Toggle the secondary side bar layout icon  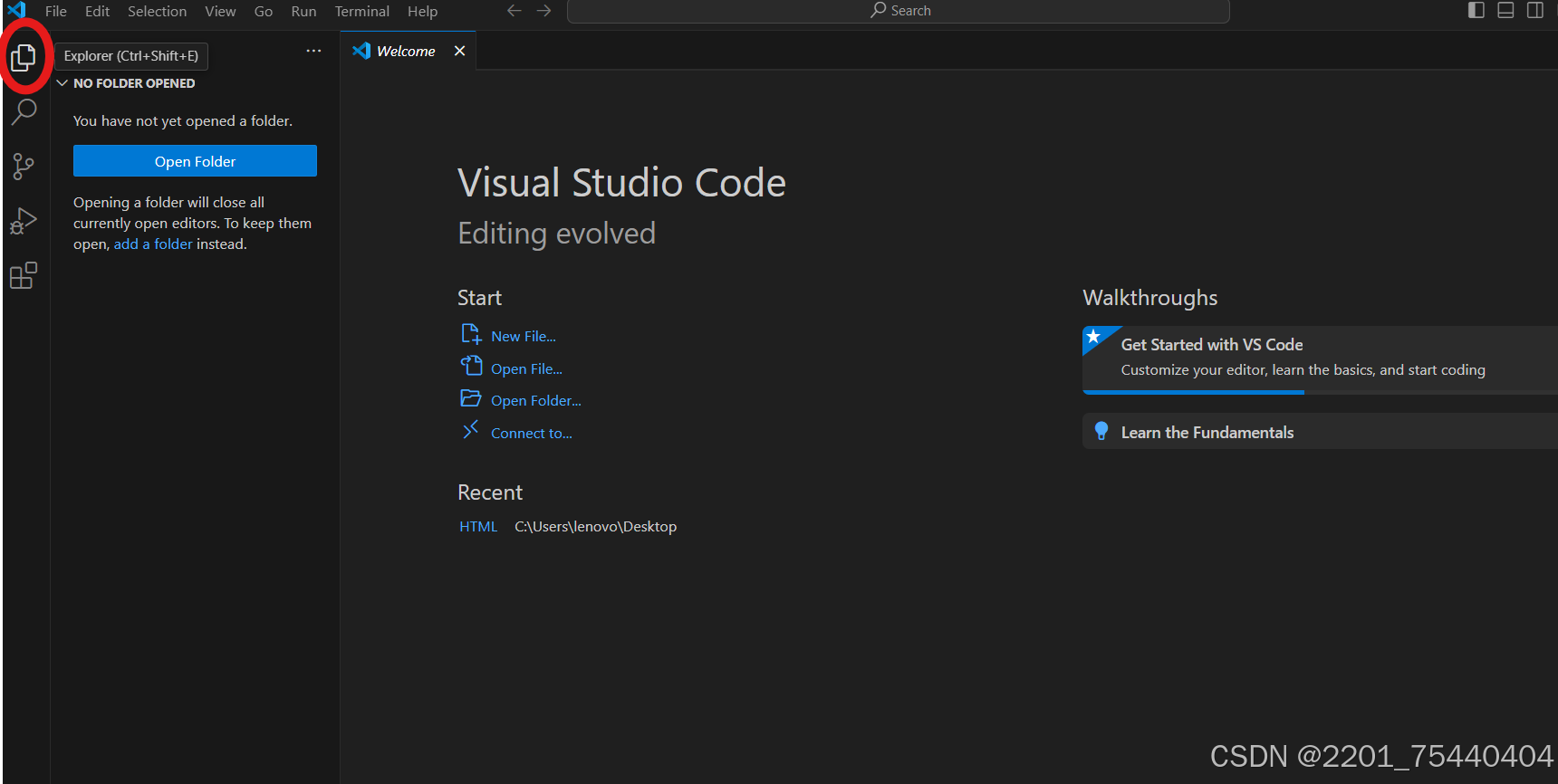coord(1535,10)
